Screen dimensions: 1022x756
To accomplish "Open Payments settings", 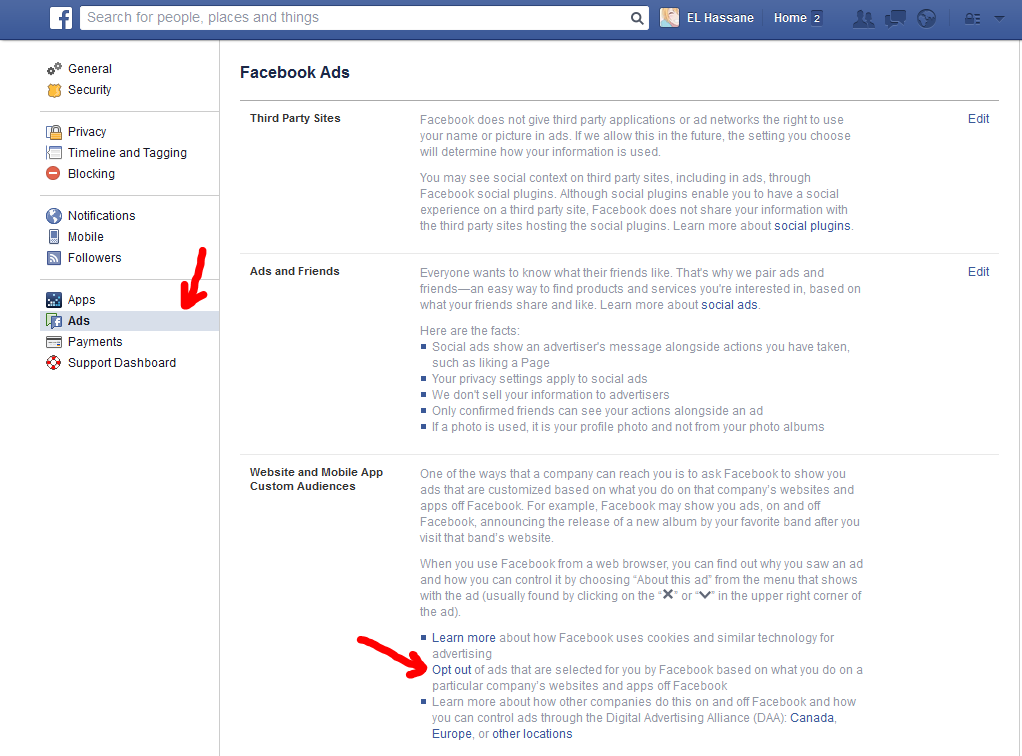I will [x=95, y=342].
